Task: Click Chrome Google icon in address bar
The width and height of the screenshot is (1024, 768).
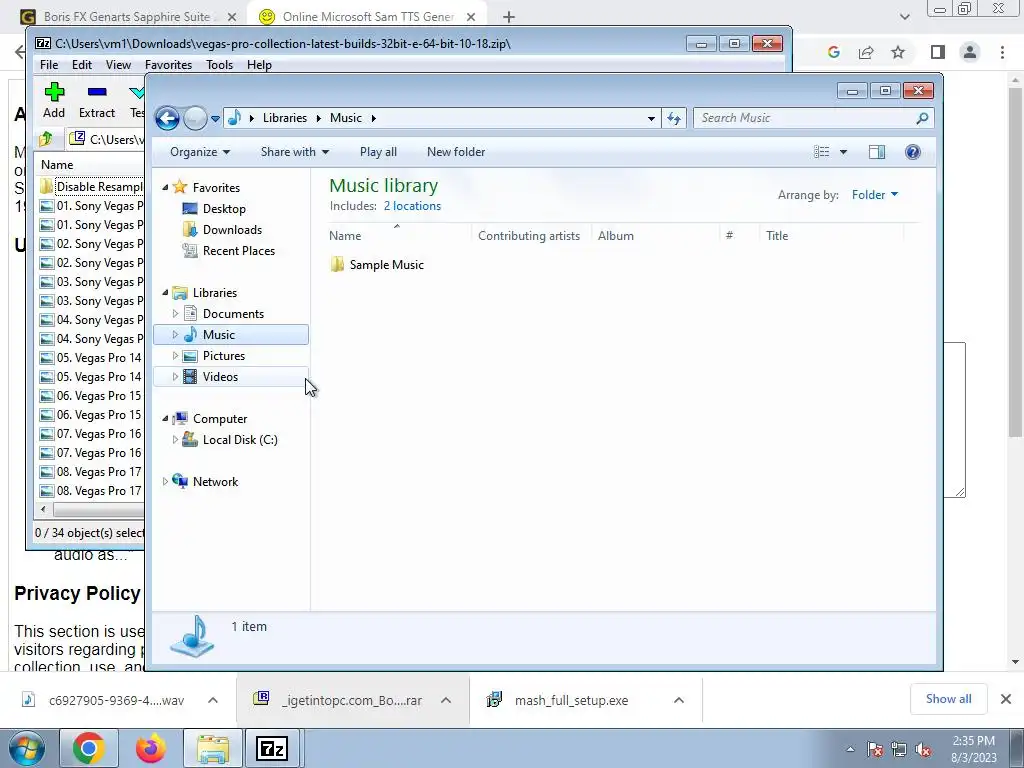Action: (833, 52)
